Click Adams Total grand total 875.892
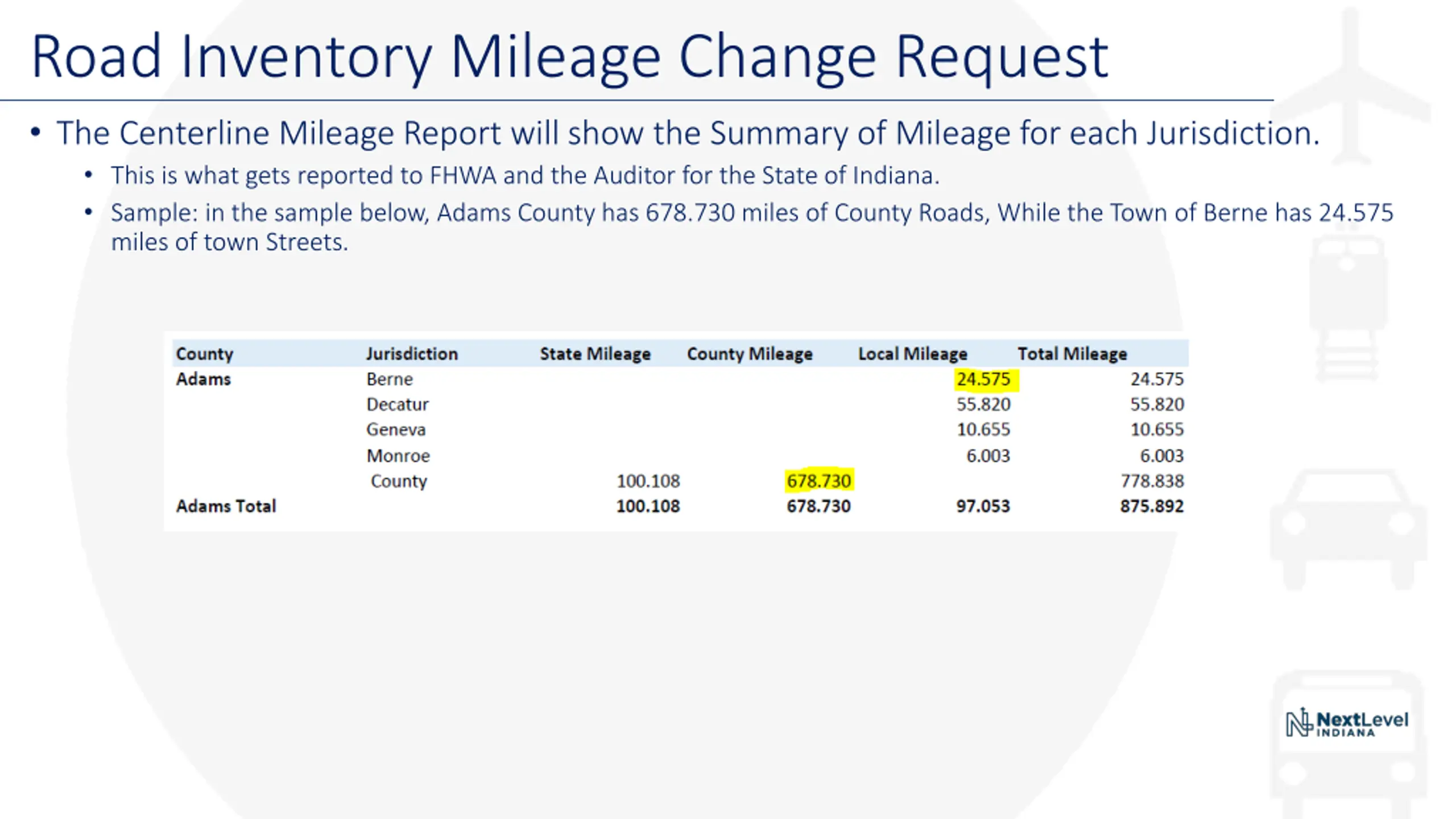This screenshot has height=819, width=1456. click(x=1152, y=506)
